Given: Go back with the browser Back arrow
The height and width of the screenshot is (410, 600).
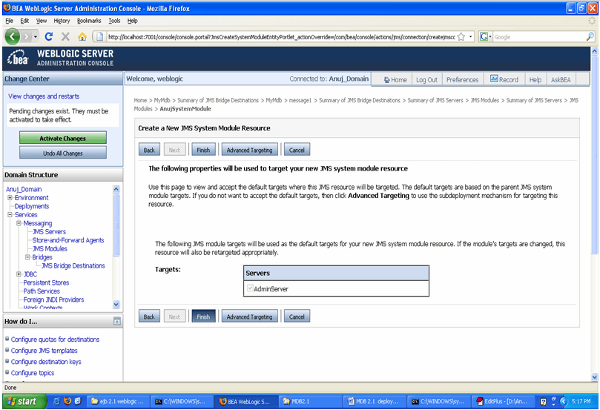Looking at the screenshot, I should pyautogui.click(x=12, y=37).
